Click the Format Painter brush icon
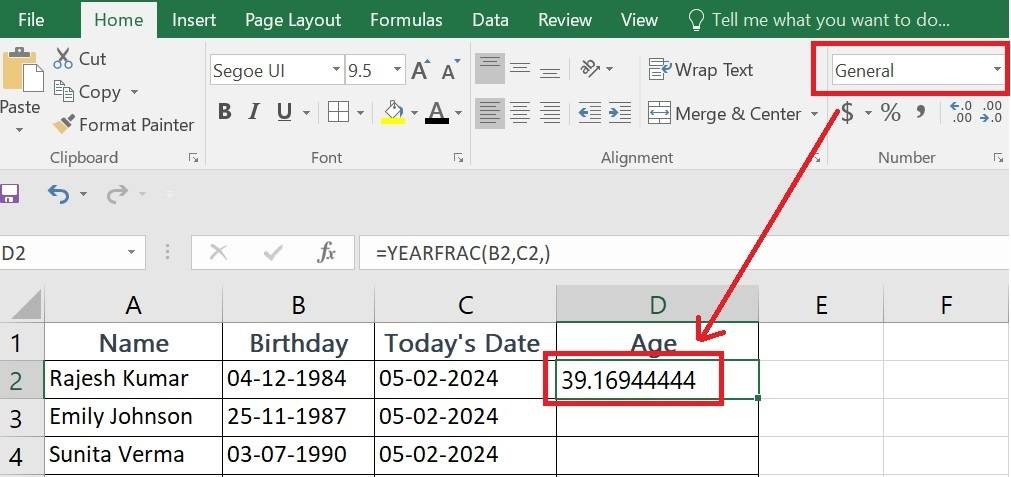 (x=63, y=124)
